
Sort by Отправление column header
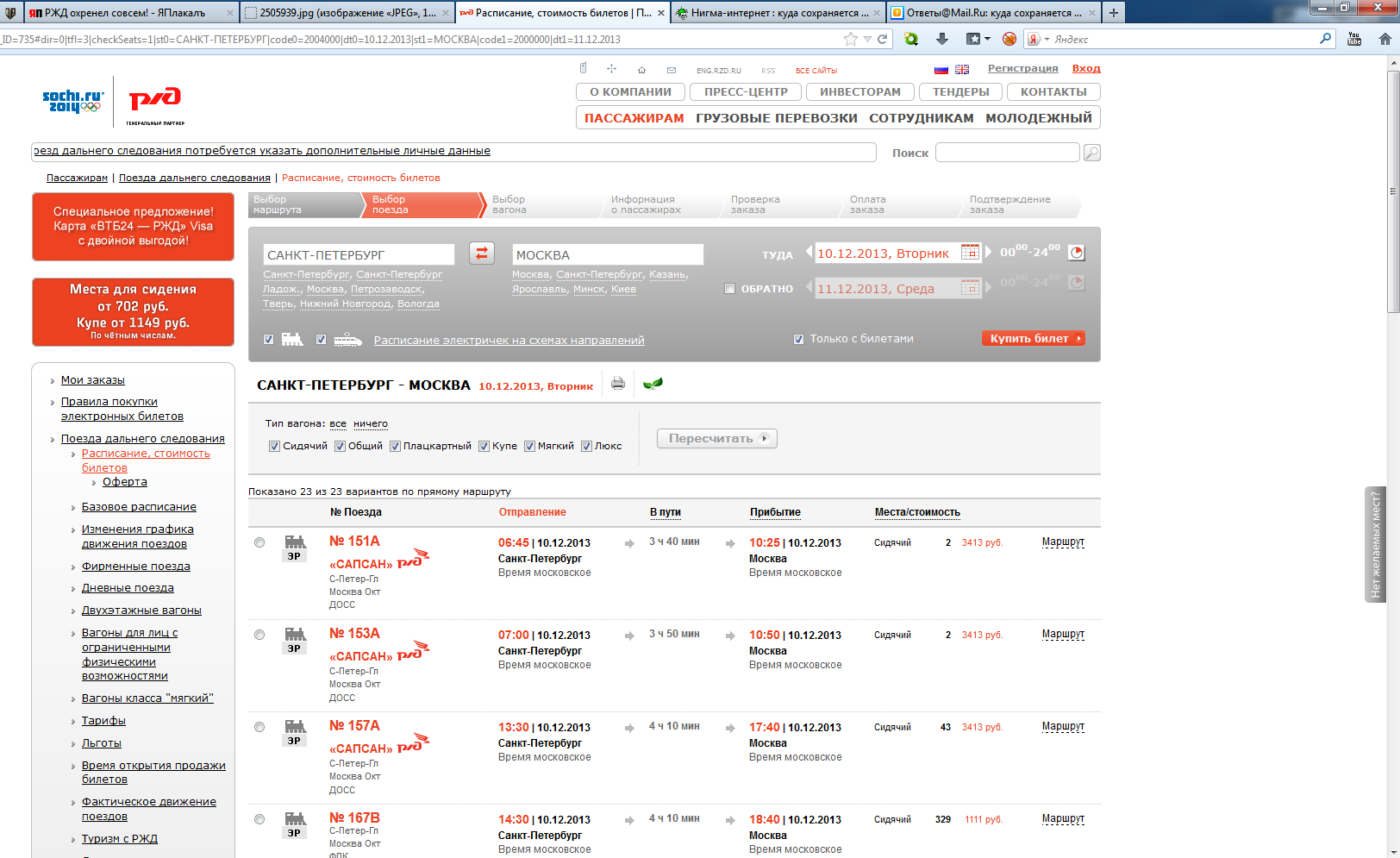coord(532,512)
